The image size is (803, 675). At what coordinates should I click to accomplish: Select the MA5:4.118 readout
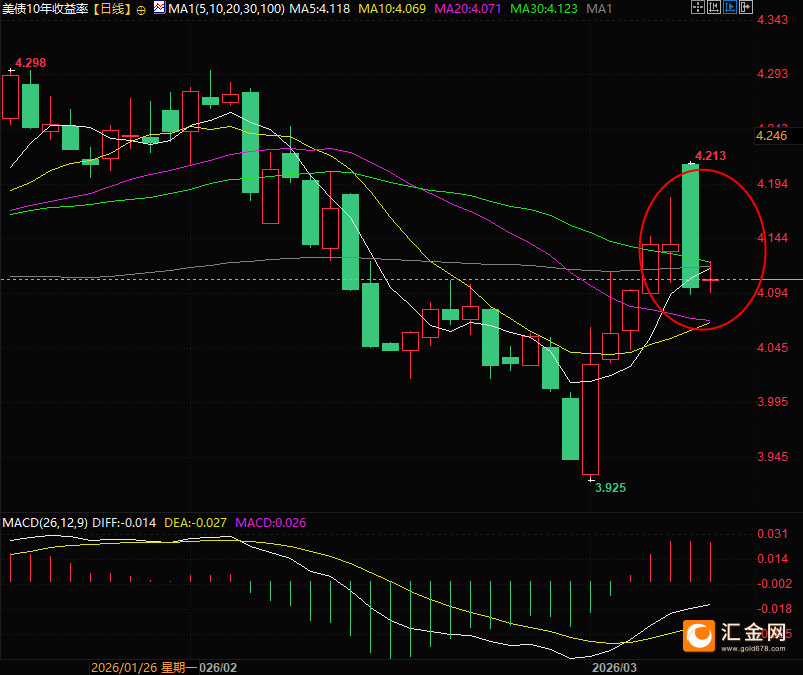(x=320, y=9)
